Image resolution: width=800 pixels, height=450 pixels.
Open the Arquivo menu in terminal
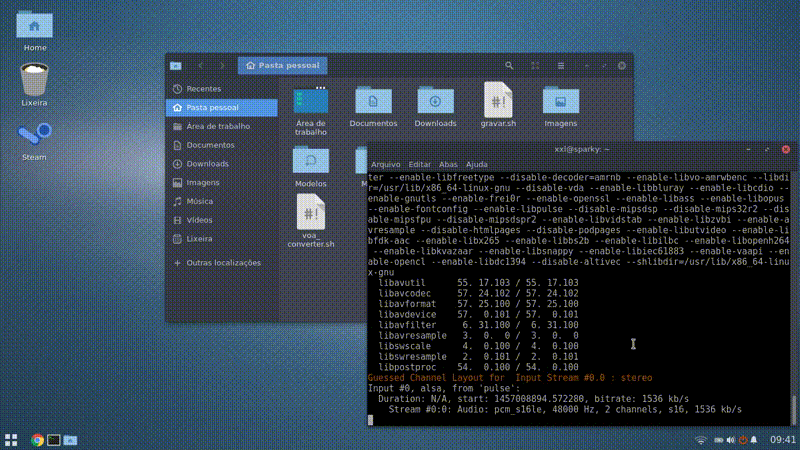coord(386,164)
